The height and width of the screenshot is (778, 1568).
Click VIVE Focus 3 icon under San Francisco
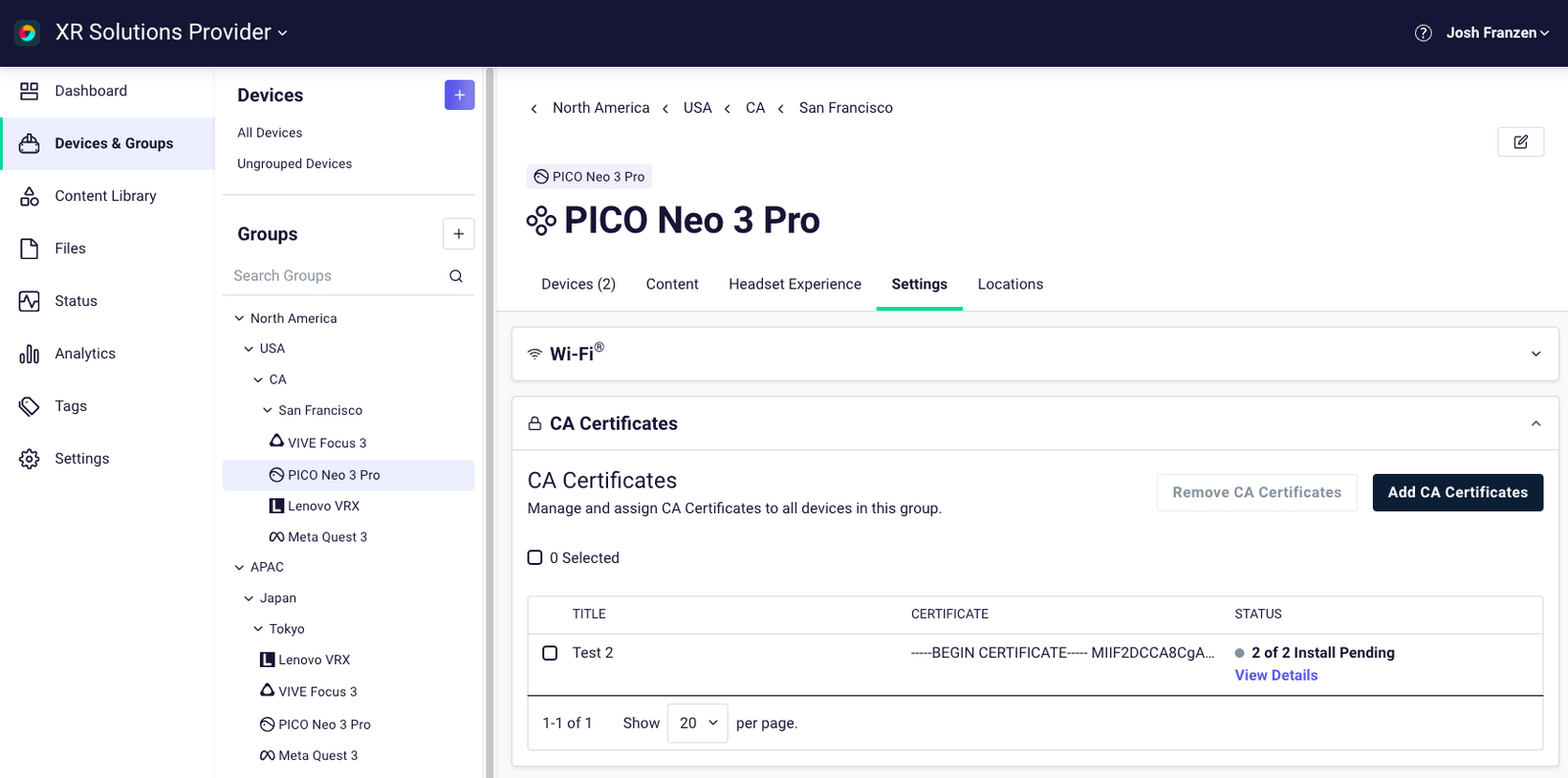pos(276,442)
